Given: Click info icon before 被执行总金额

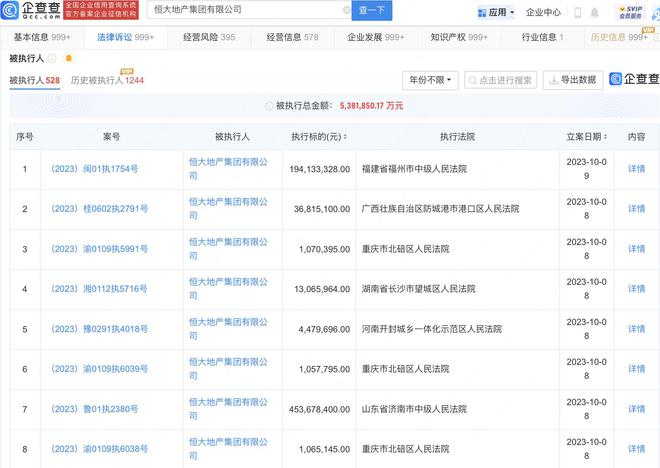Looking at the screenshot, I should (x=269, y=106).
